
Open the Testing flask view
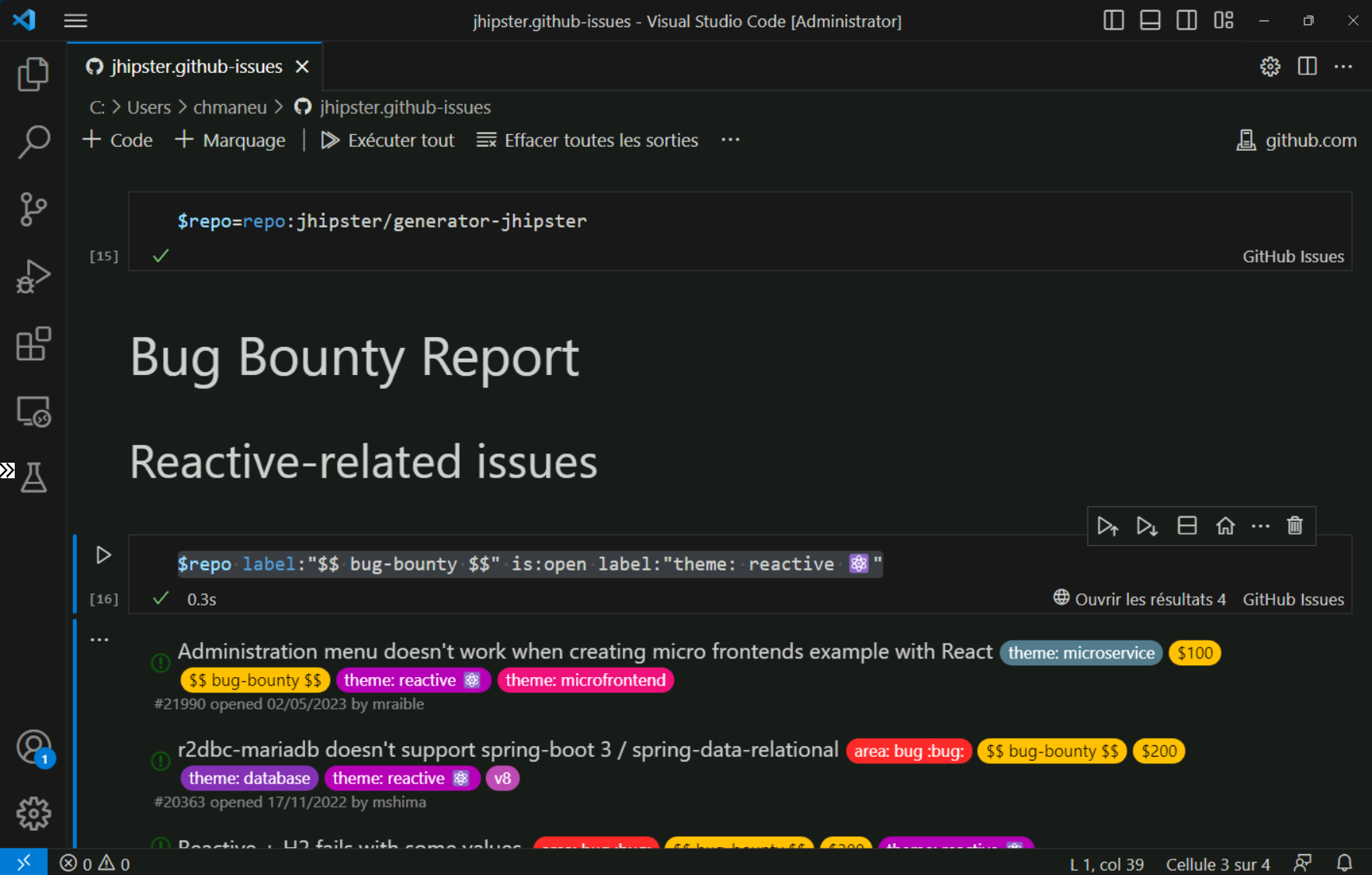coord(33,478)
